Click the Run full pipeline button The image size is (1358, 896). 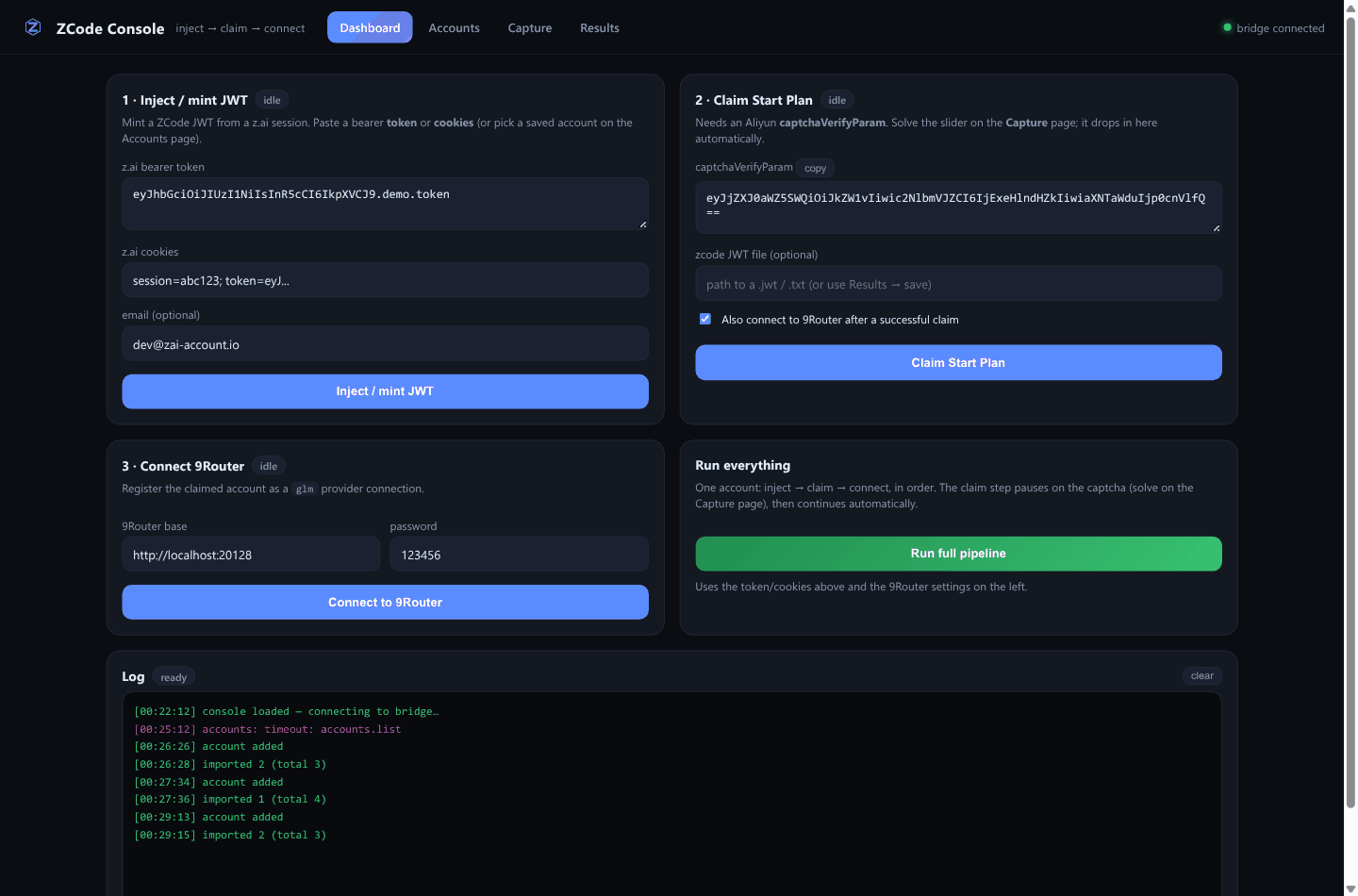[958, 554]
